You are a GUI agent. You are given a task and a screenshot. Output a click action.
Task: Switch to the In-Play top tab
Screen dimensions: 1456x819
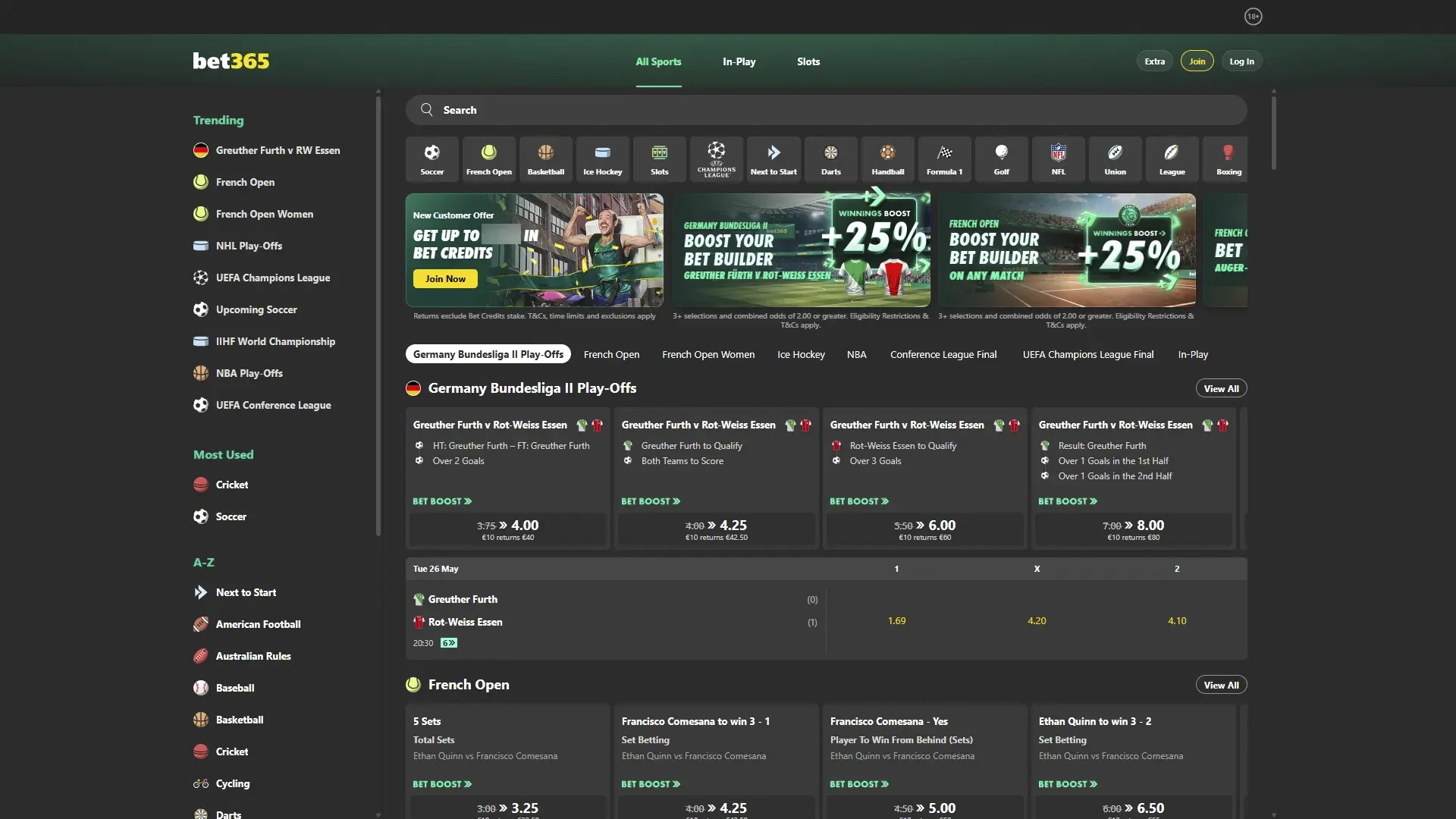(x=739, y=61)
